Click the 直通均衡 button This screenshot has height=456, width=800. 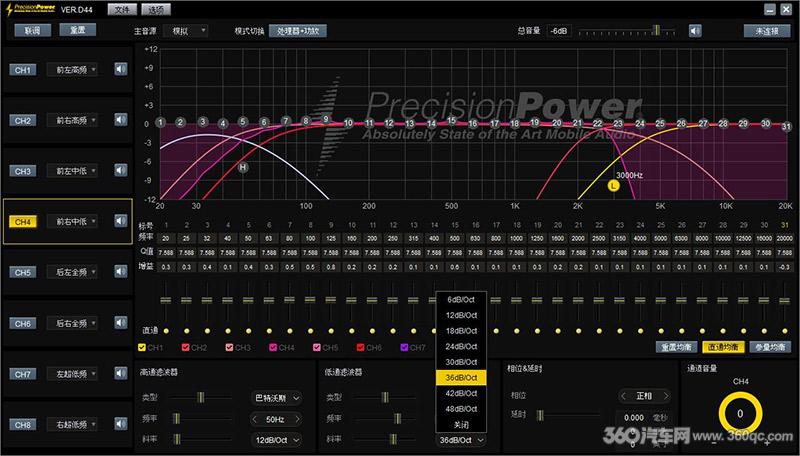723,347
